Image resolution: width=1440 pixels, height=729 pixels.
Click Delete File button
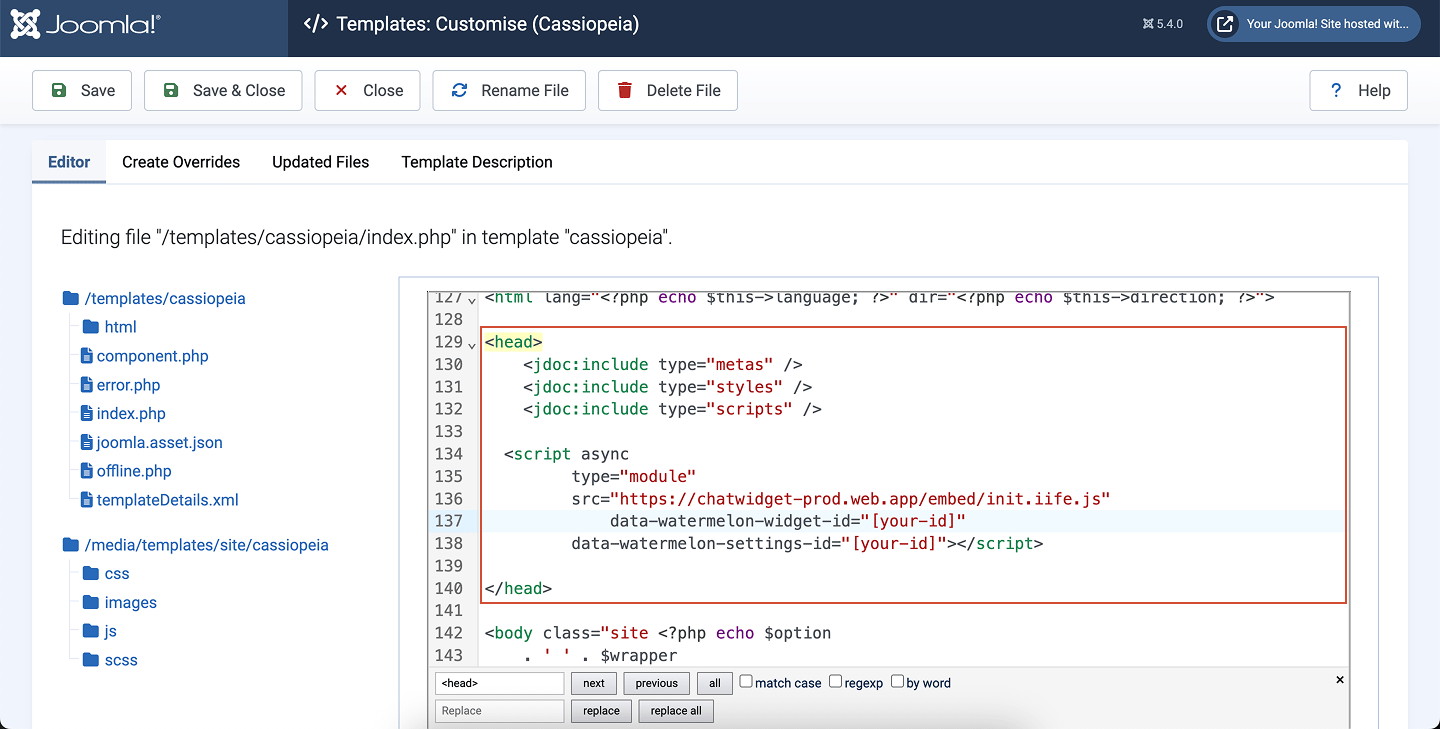click(668, 90)
